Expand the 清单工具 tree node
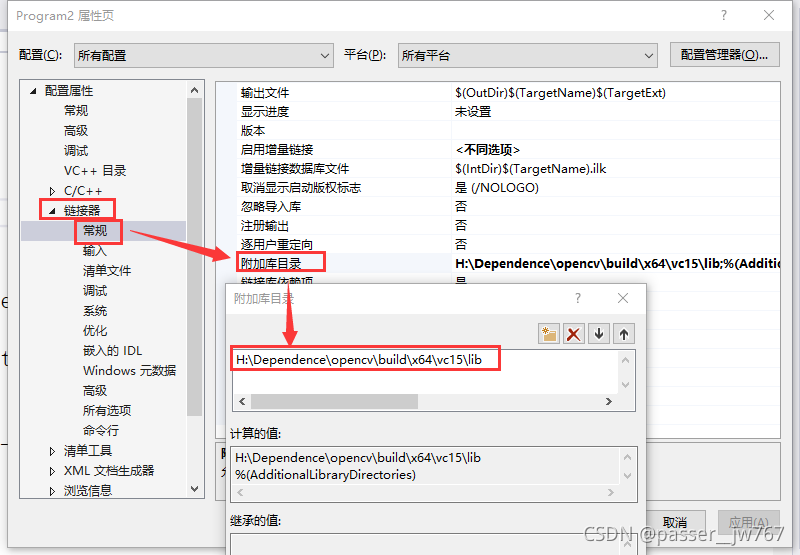The width and height of the screenshot is (800, 555). (x=52, y=451)
